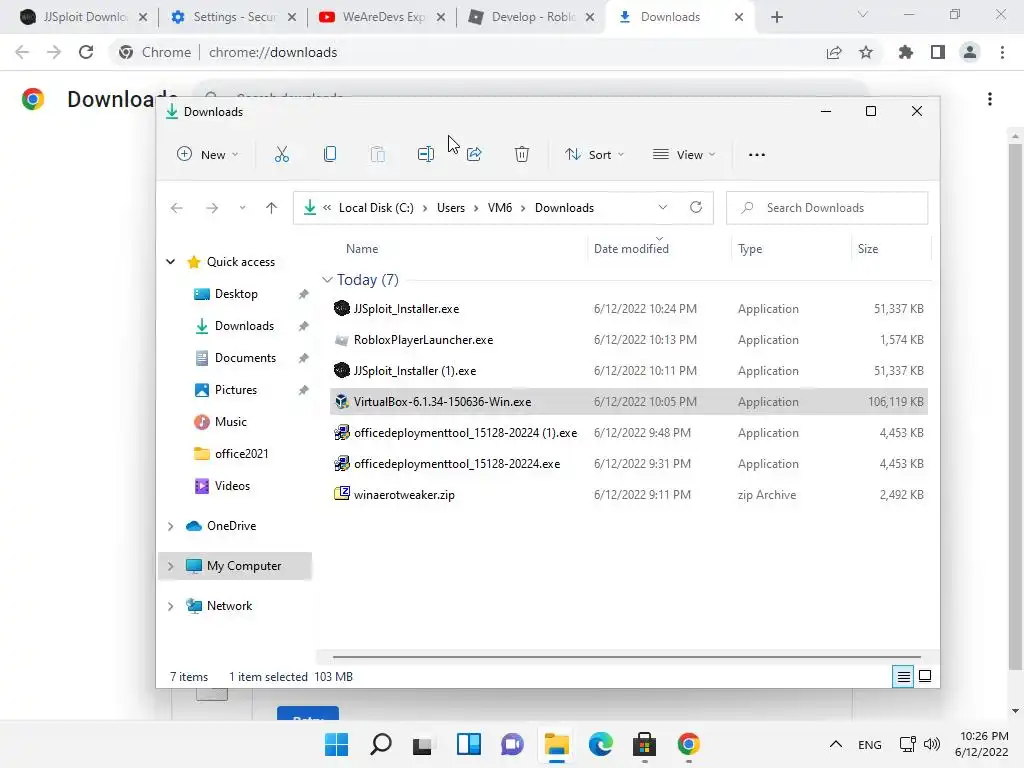Open Chat app from the taskbar
The height and width of the screenshot is (768, 1024).
(513, 744)
